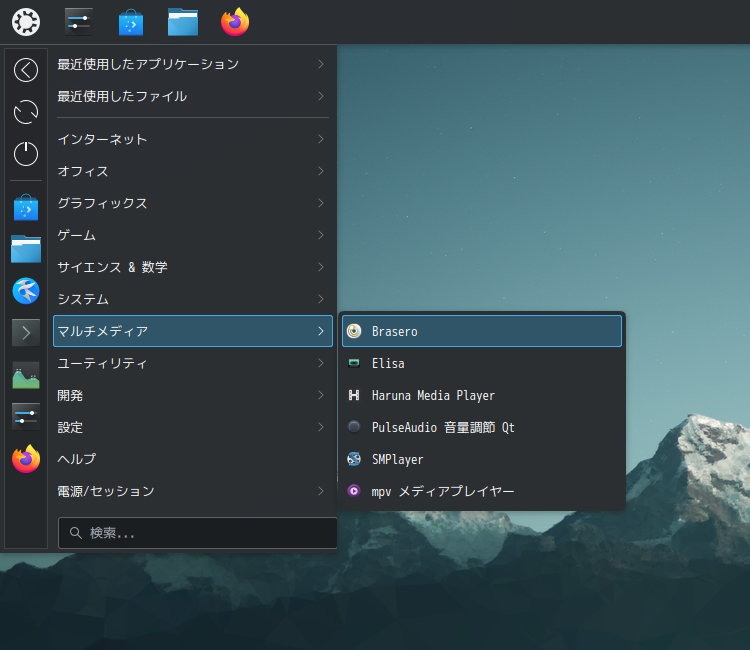Click the 検索 search field
The image size is (750, 650).
pyautogui.click(x=198, y=532)
